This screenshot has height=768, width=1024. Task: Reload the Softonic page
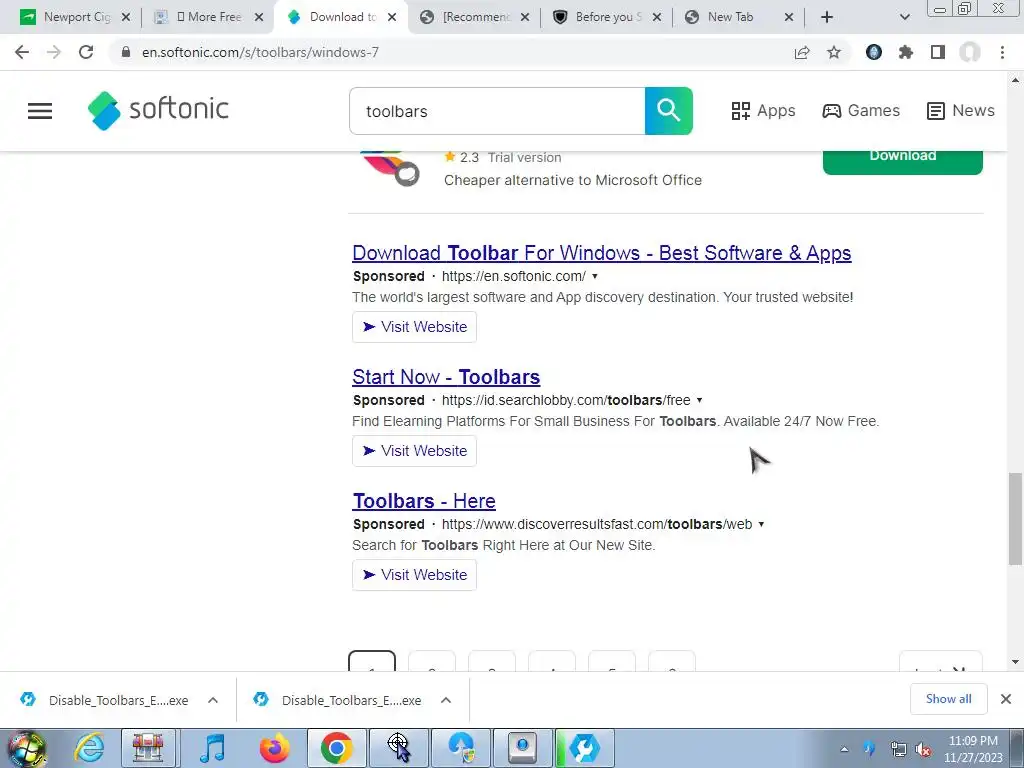(x=86, y=52)
